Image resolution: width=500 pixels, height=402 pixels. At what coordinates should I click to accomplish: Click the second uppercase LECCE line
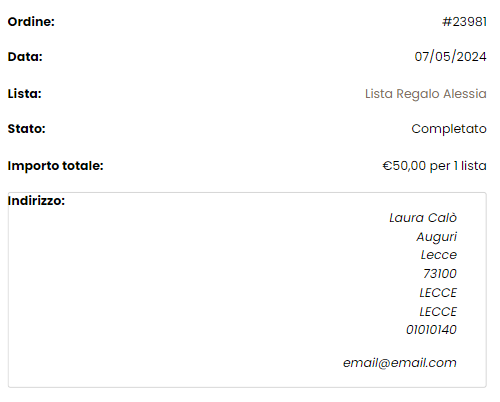click(x=438, y=312)
